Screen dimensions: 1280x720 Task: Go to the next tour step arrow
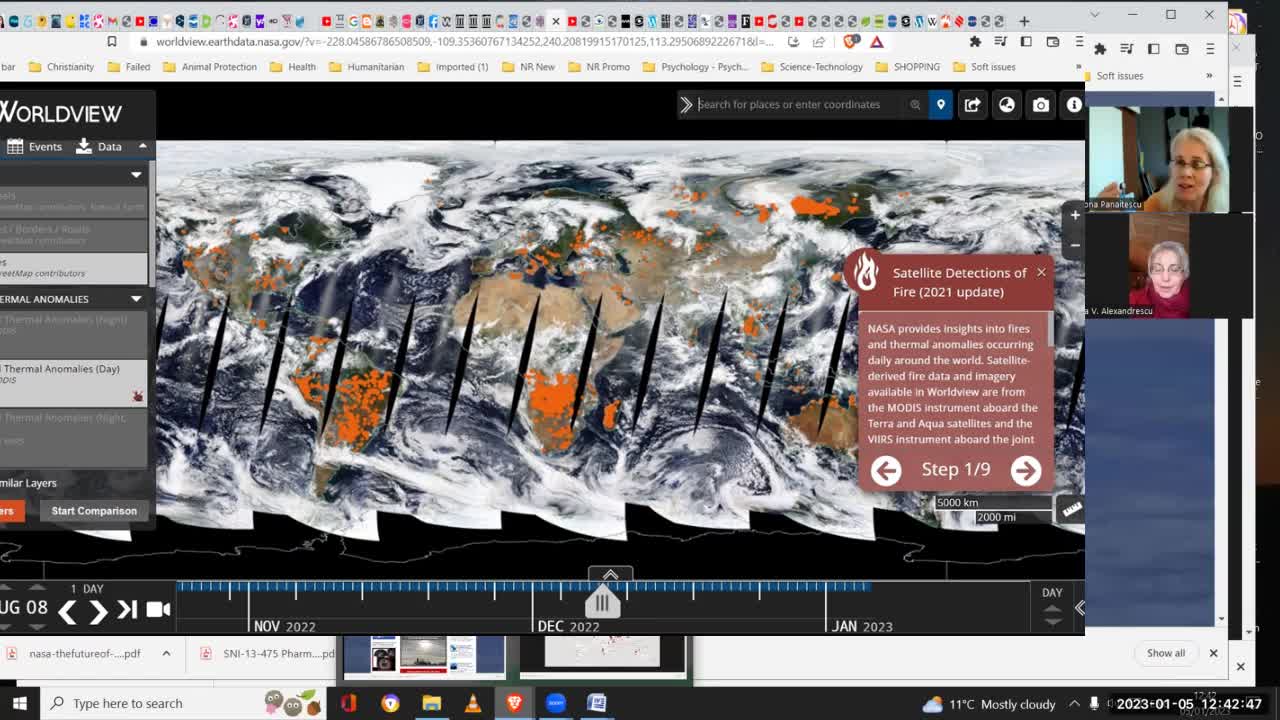click(x=1025, y=470)
